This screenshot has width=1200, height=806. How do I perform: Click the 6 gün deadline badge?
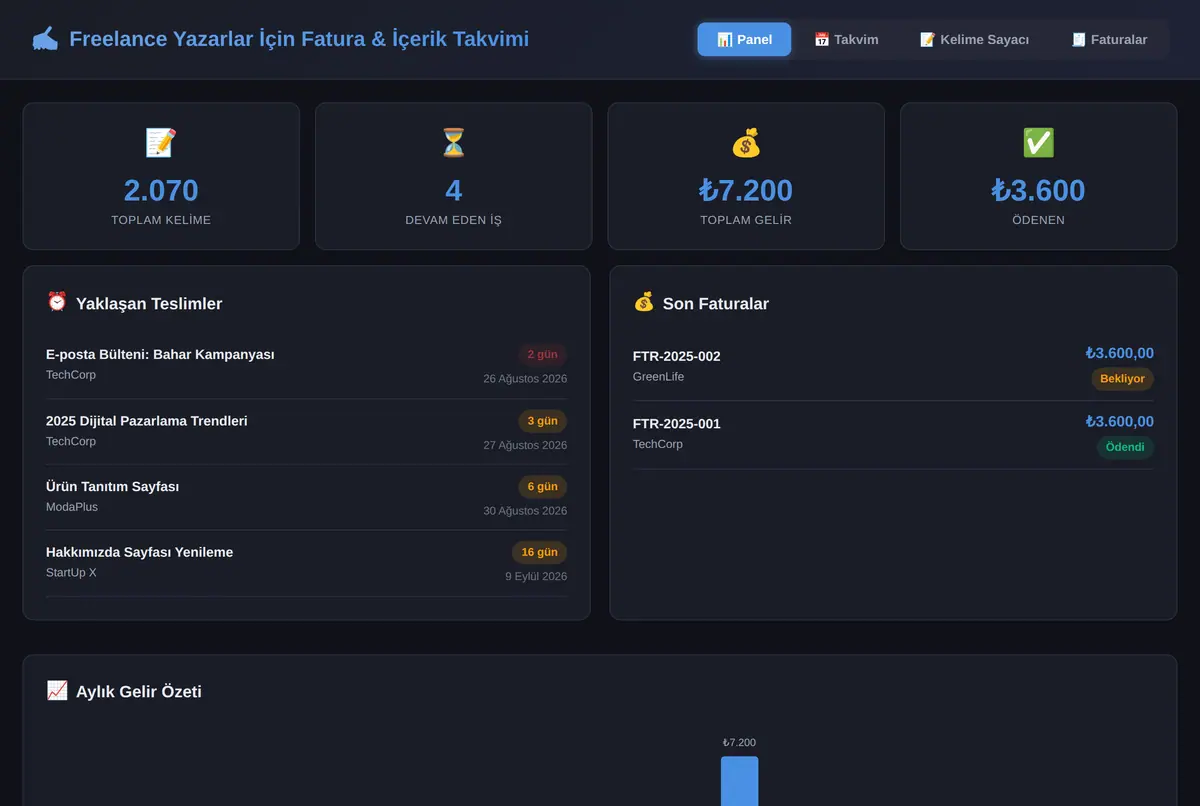pos(542,487)
